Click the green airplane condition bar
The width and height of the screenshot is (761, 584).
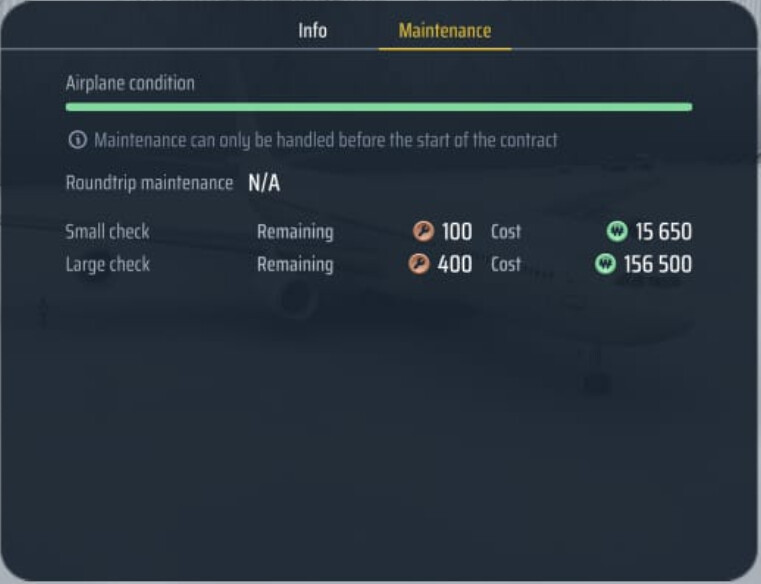pyautogui.click(x=379, y=107)
